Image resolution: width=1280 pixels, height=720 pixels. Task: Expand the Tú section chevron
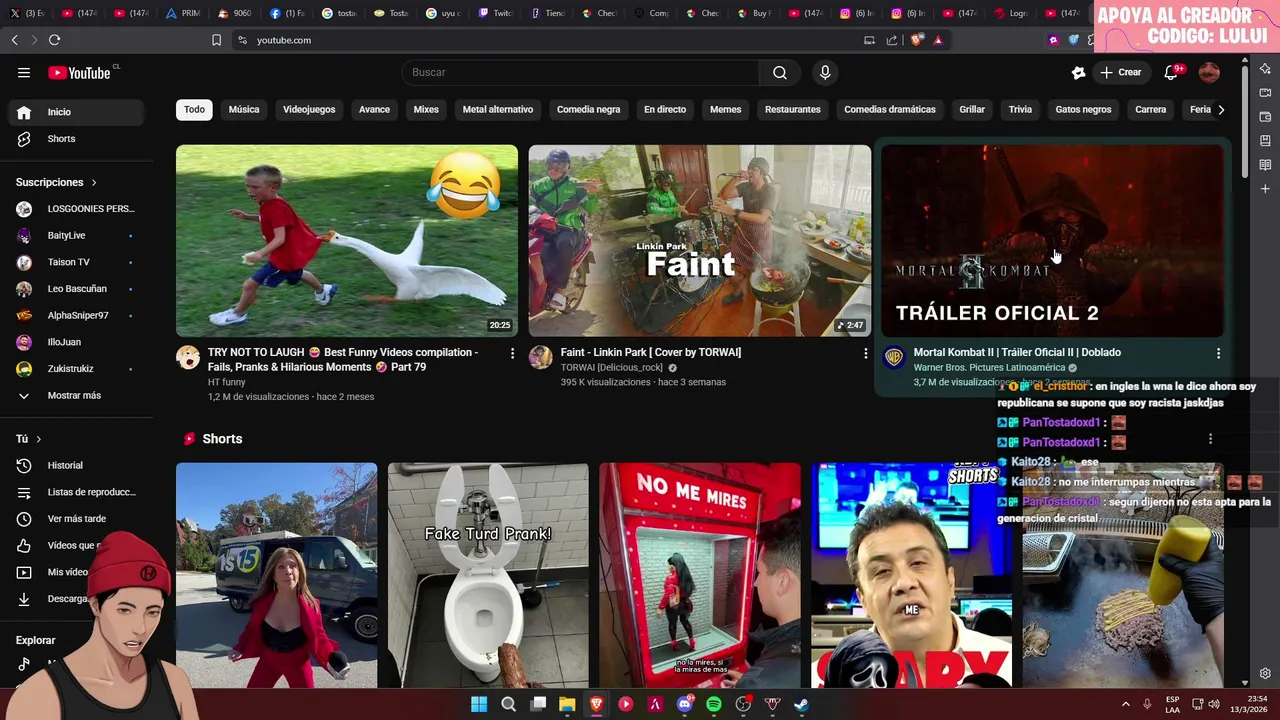tap(38, 439)
